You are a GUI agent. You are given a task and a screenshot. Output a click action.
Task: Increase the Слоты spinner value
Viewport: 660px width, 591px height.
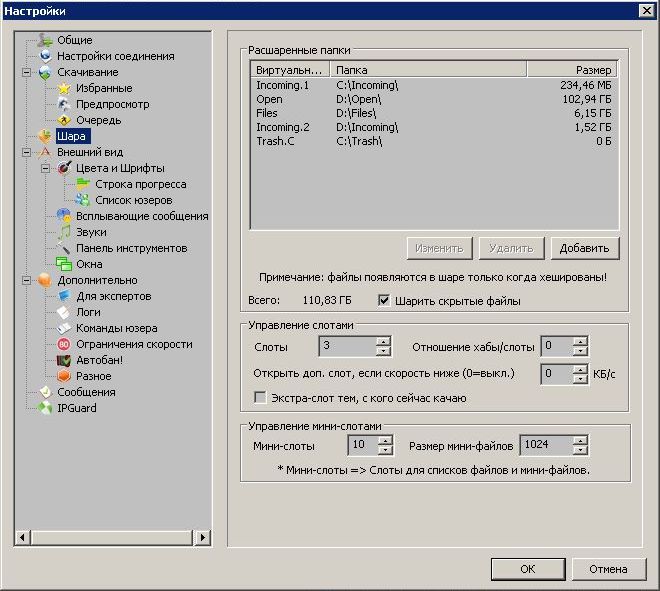click(x=383, y=341)
